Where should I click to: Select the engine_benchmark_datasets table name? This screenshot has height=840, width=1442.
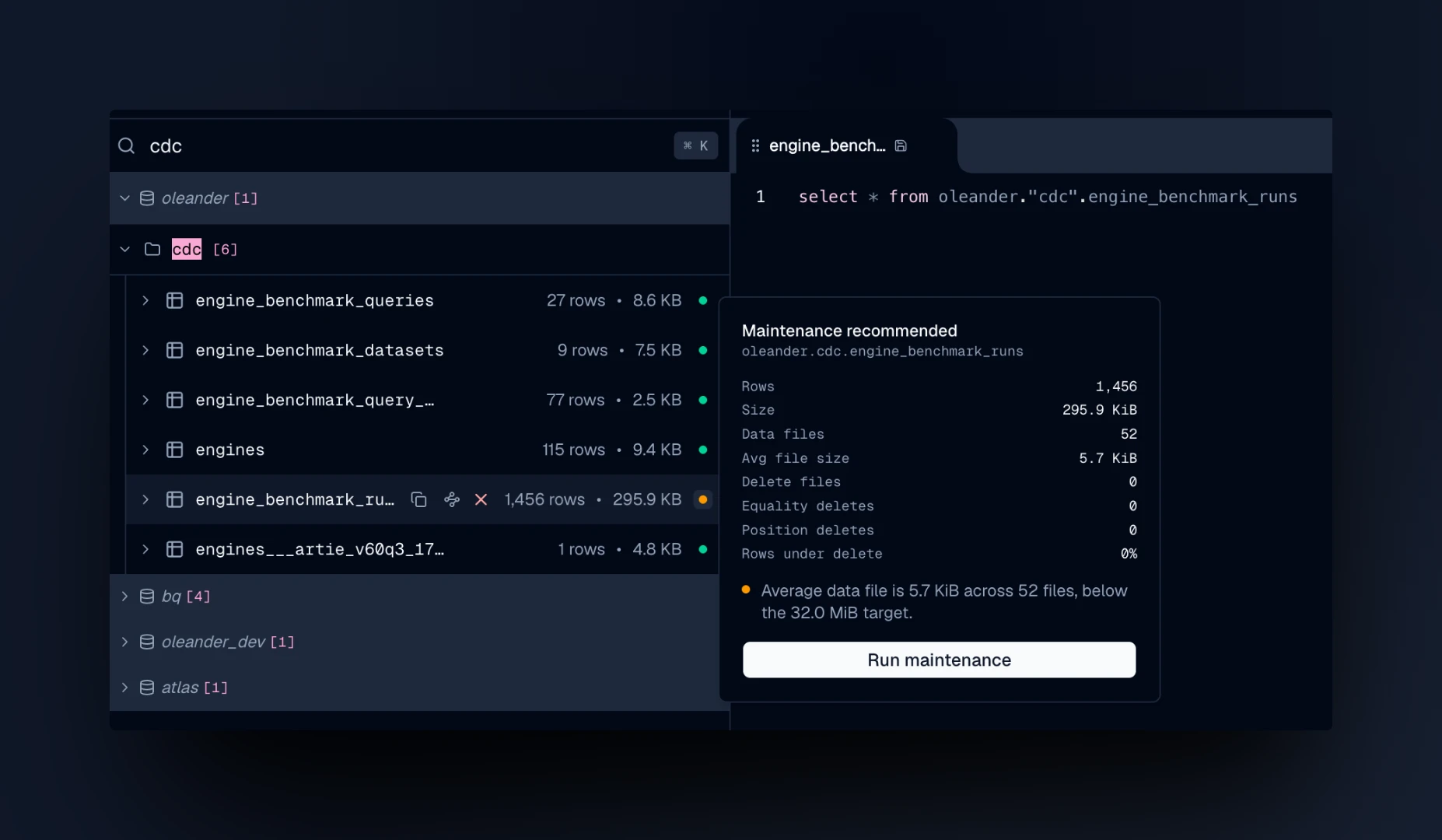tap(320, 350)
